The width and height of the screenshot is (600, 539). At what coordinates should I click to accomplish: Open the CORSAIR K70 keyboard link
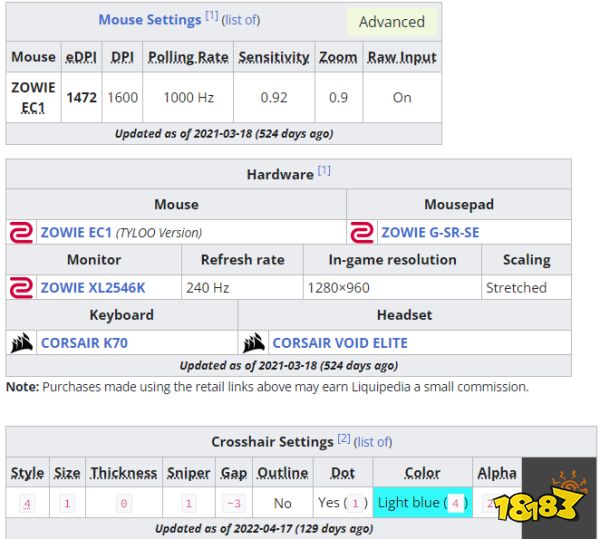pos(84,343)
